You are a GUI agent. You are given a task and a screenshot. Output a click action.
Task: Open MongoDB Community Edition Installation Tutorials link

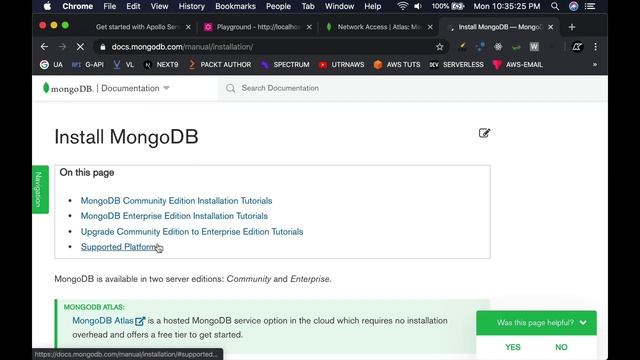(x=176, y=201)
